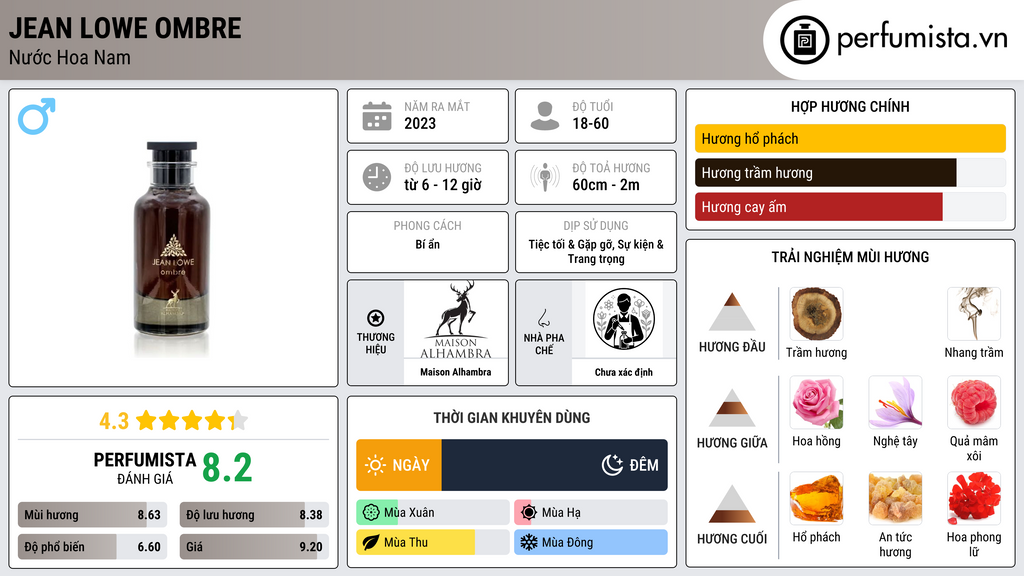Click the person icon beside Độ tuổi
This screenshot has height=576, width=1024.
545,116
